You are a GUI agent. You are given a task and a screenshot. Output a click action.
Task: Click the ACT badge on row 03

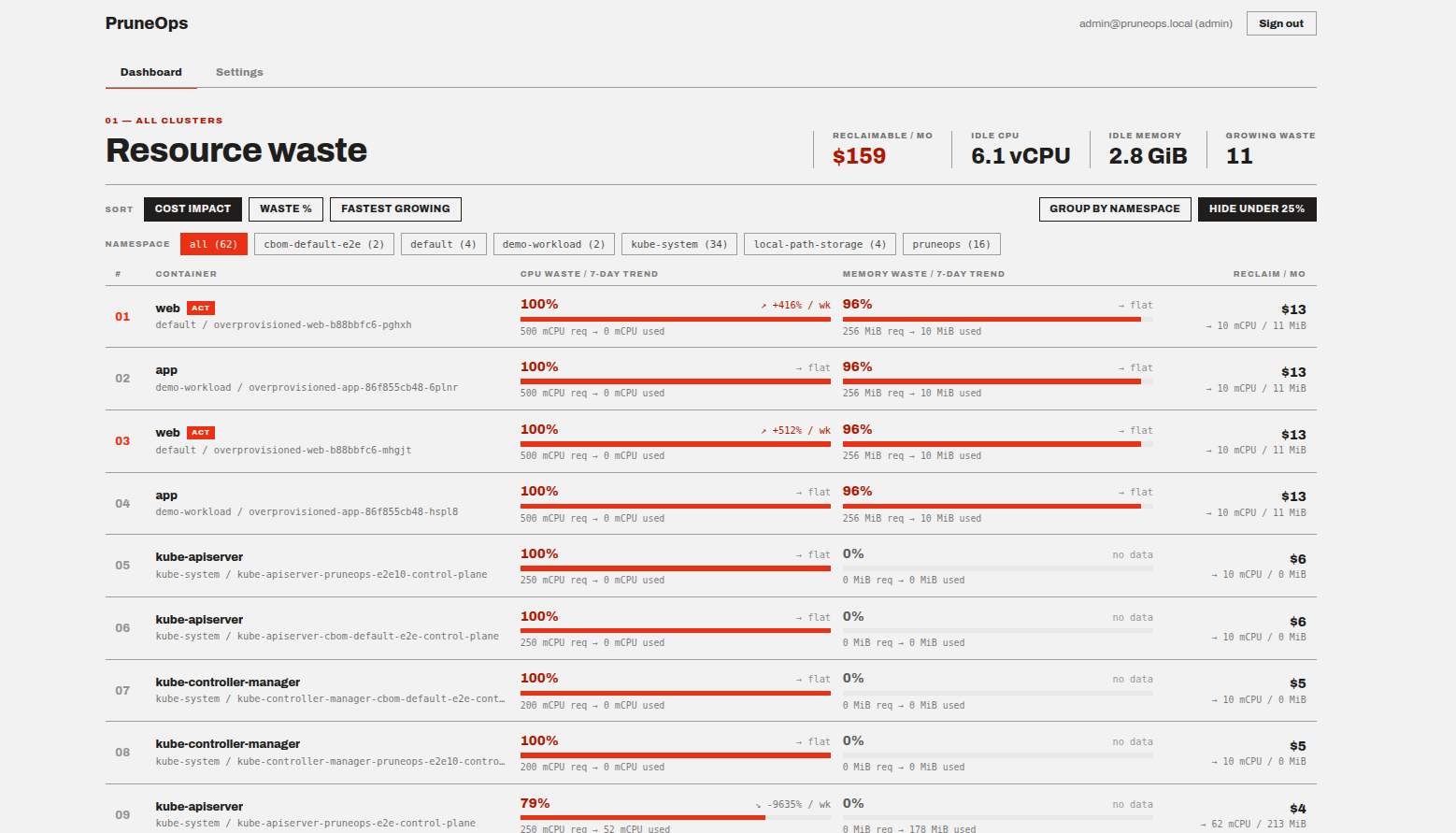201,432
